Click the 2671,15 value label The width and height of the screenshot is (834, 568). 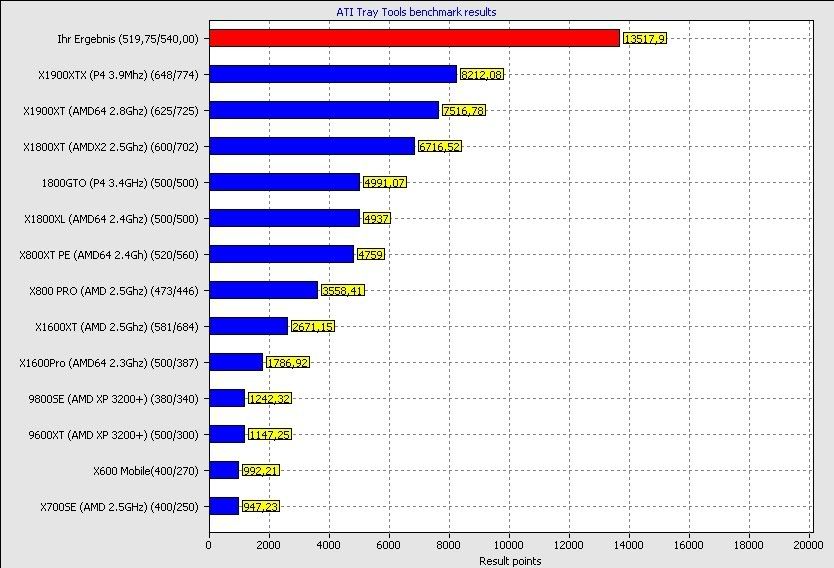[x=313, y=327]
